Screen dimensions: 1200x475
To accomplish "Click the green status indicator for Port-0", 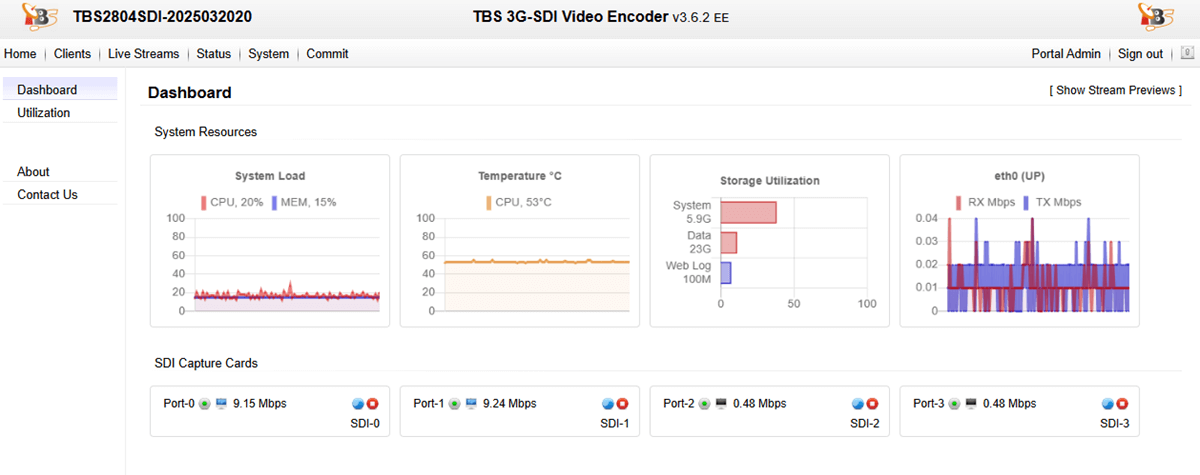I will [204, 404].
